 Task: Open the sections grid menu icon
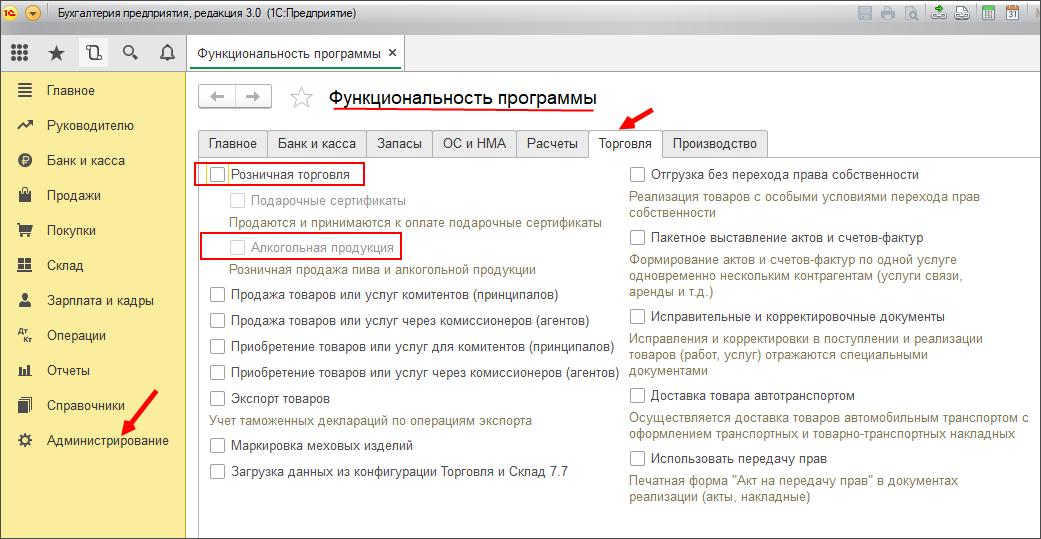pyautogui.click(x=20, y=53)
